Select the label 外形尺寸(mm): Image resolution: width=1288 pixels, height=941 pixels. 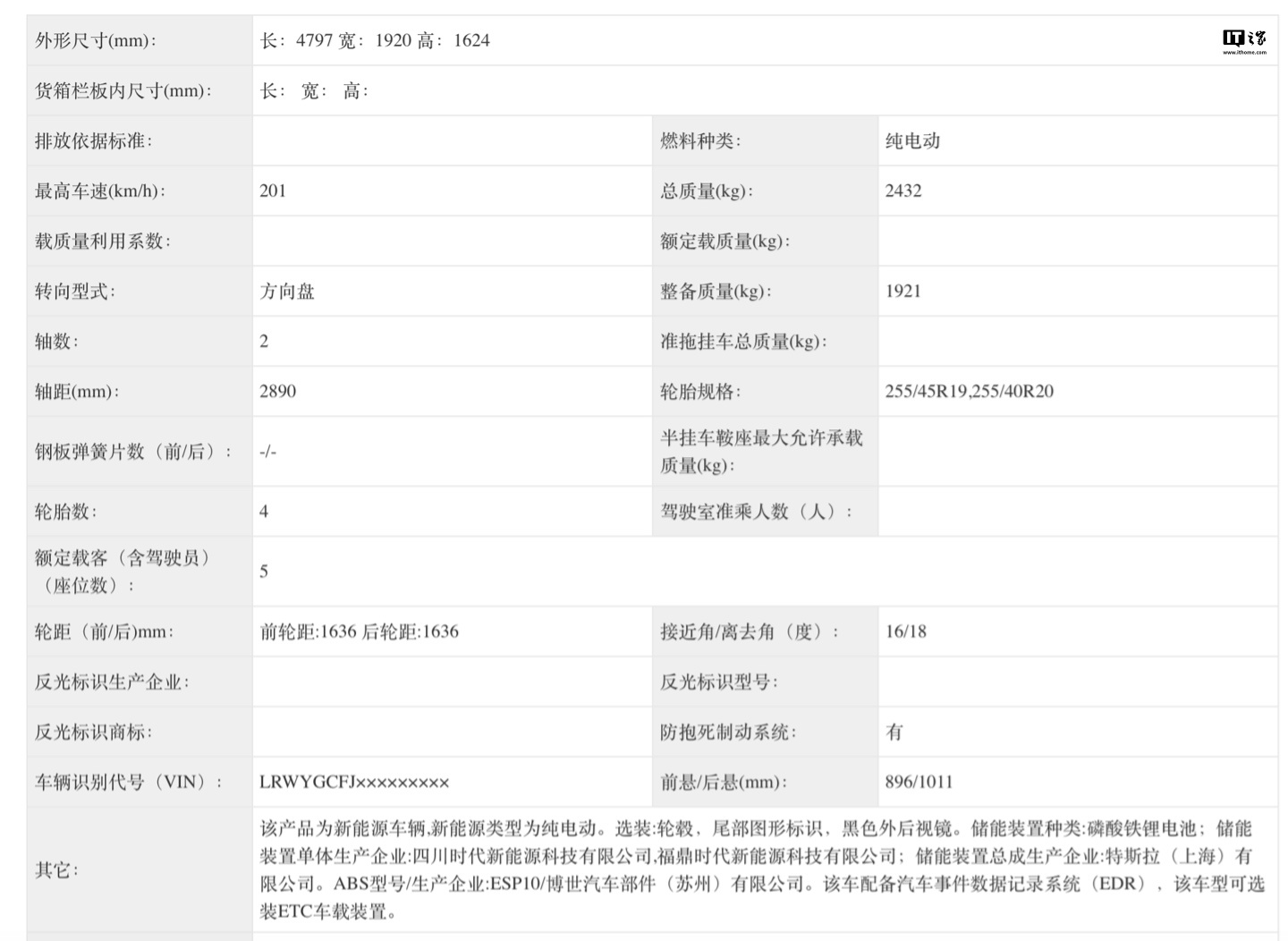[x=96, y=40]
